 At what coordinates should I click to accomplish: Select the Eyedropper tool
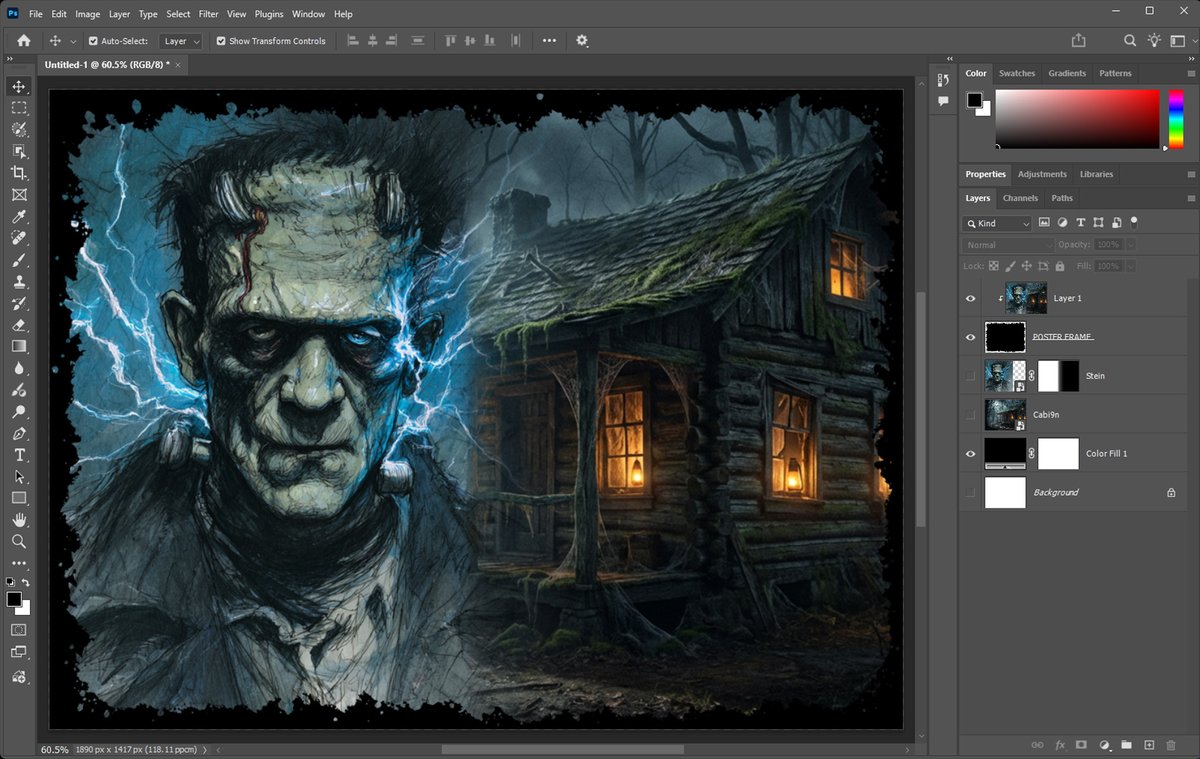[x=18, y=217]
